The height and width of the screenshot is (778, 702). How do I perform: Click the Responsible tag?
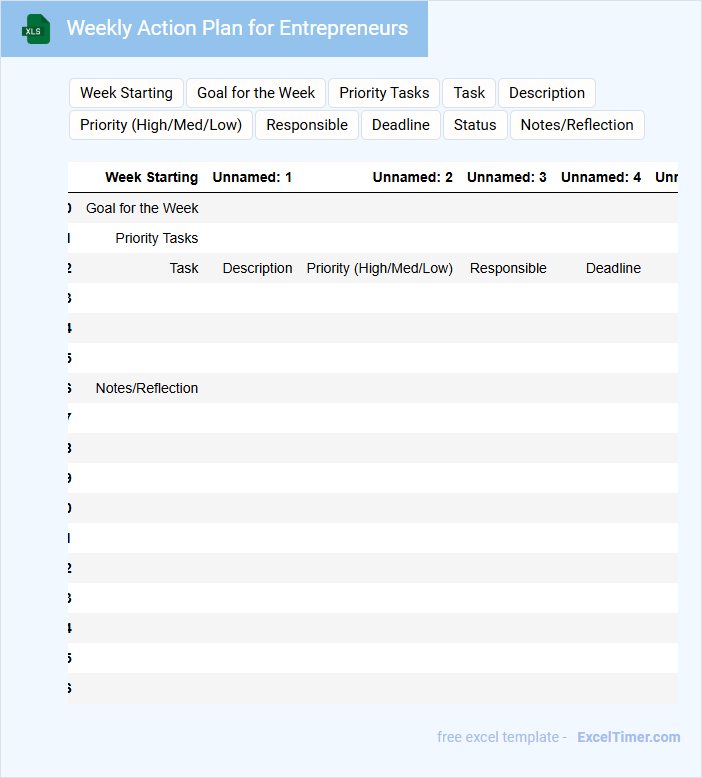click(x=307, y=125)
